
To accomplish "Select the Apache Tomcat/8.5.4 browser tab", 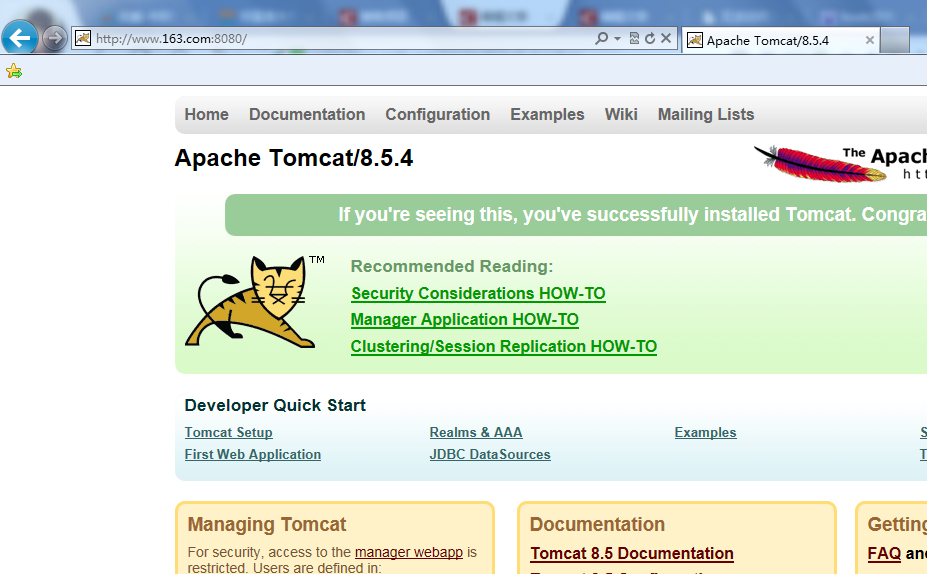I will [x=780, y=40].
